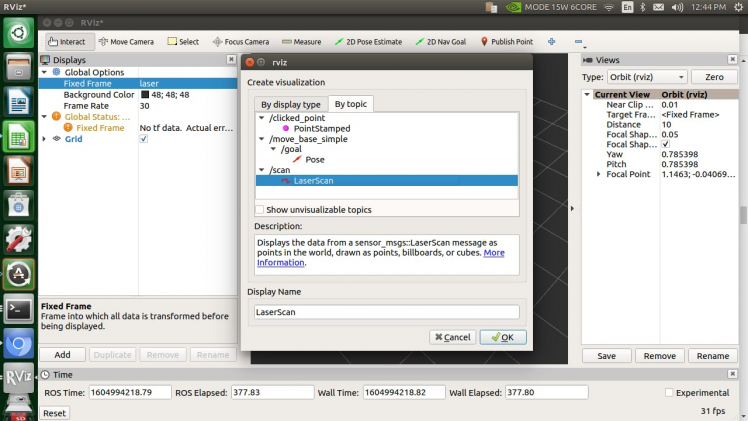The width and height of the screenshot is (748, 421).
Task: Click the Fixed Frame warning icon
Action: (68, 127)
